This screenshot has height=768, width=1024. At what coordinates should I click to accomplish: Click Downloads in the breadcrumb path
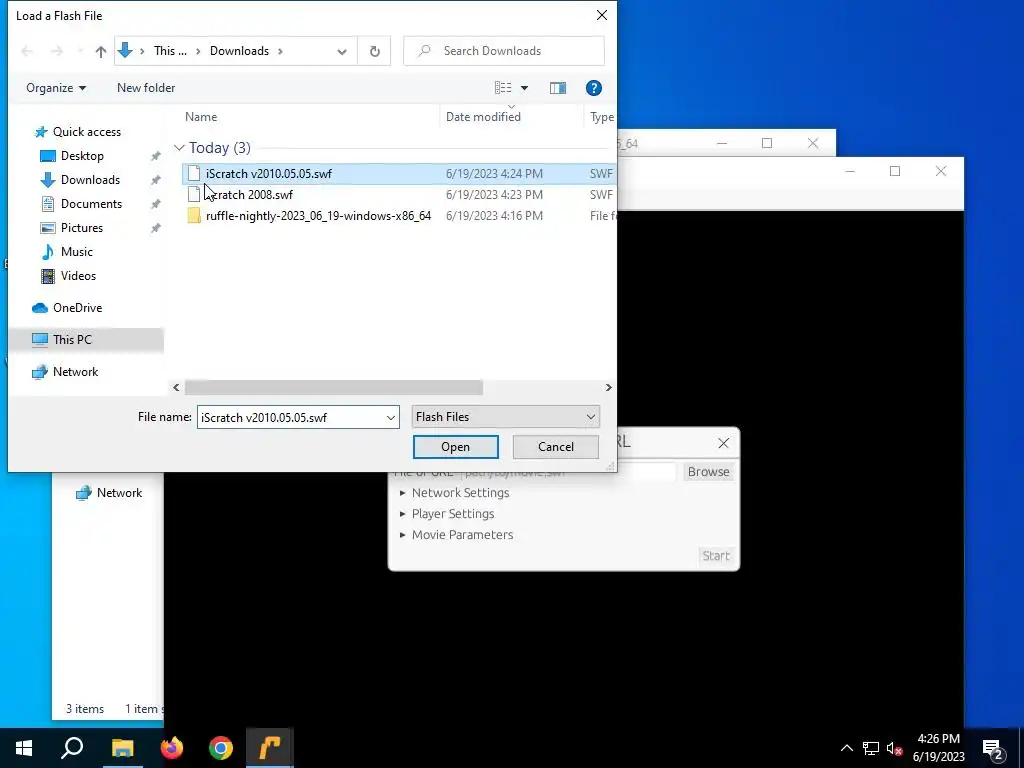coord(239,51)
